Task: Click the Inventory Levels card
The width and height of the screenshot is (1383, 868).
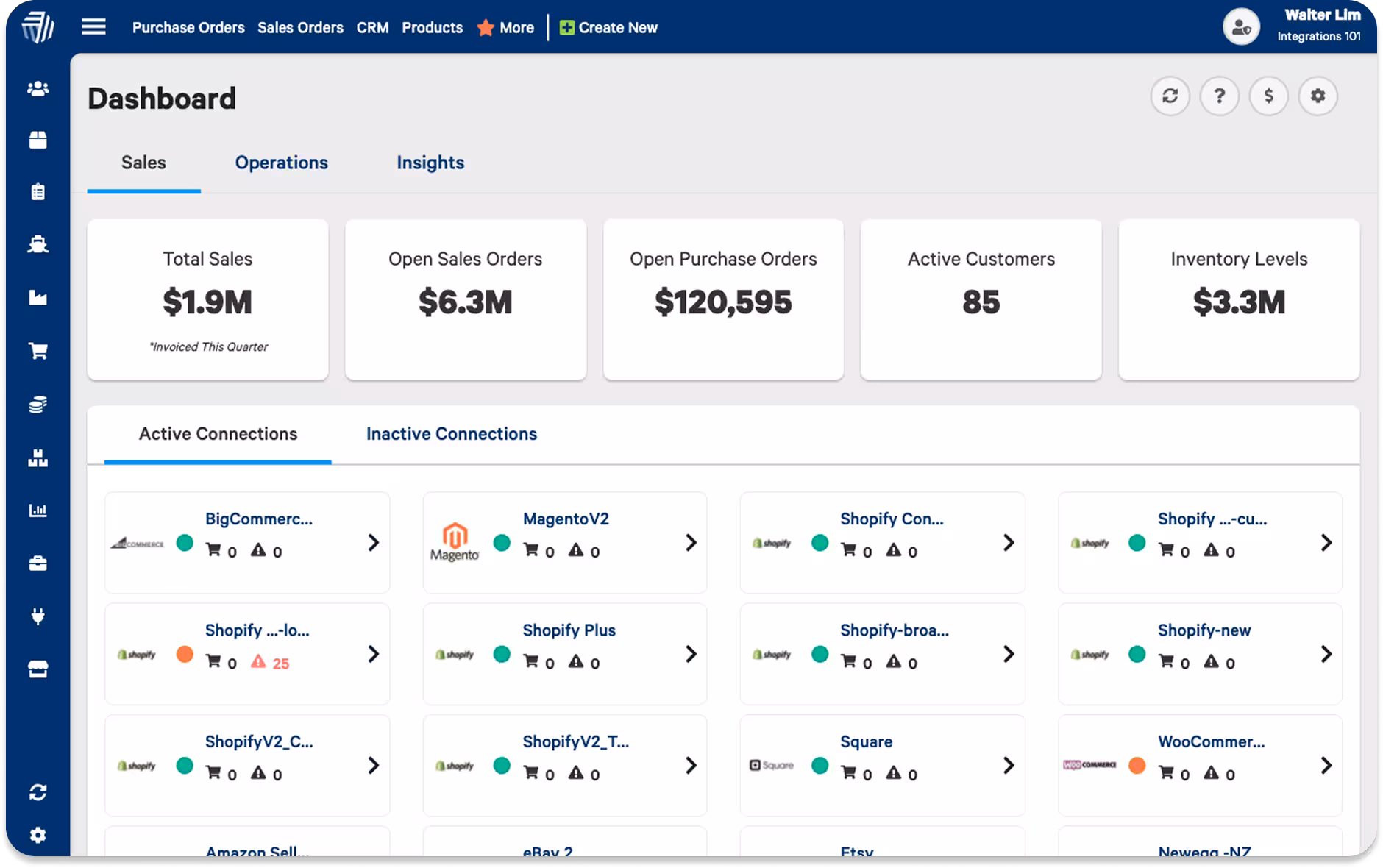Action: pos(1239,299)
